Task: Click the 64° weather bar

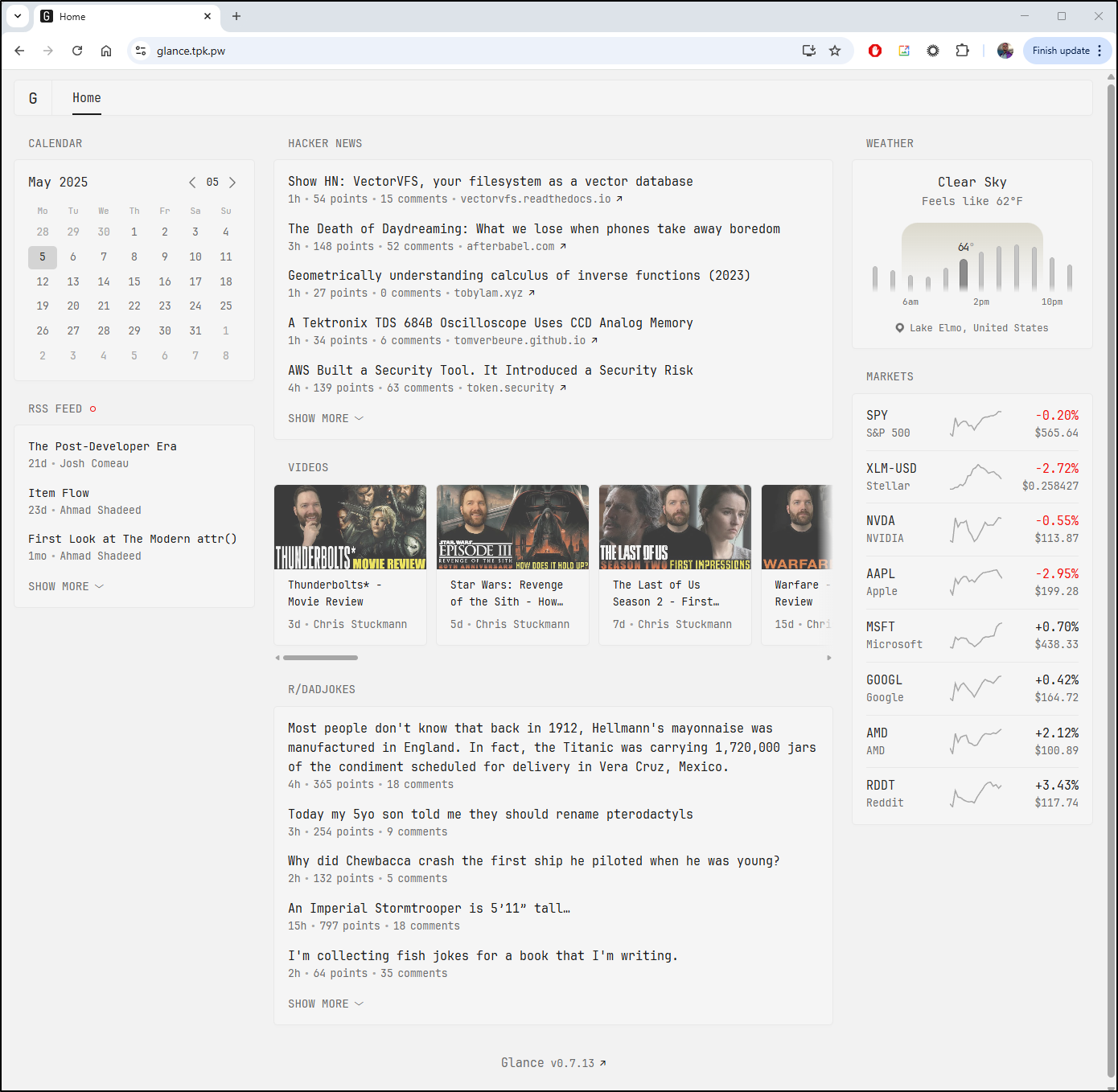Action: (964, 274)
